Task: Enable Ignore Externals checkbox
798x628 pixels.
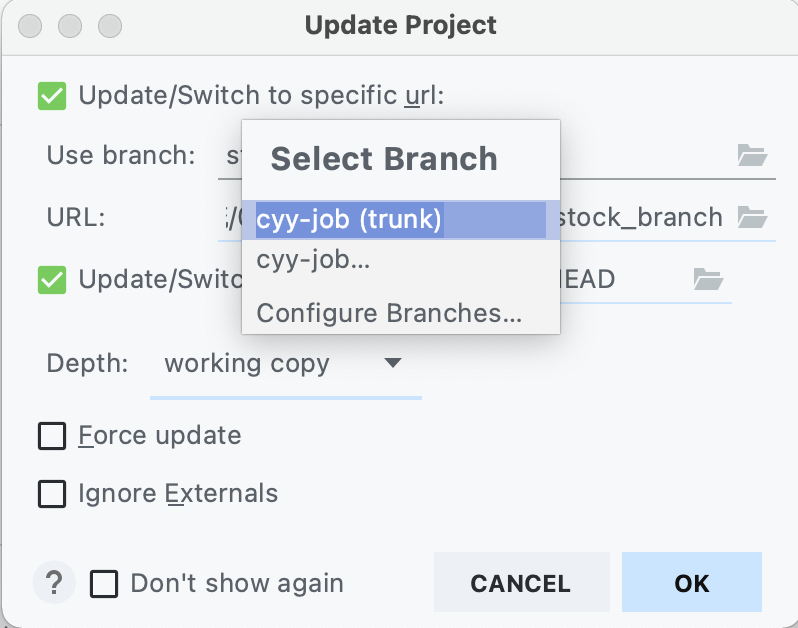Action: (x=52, y=494)
